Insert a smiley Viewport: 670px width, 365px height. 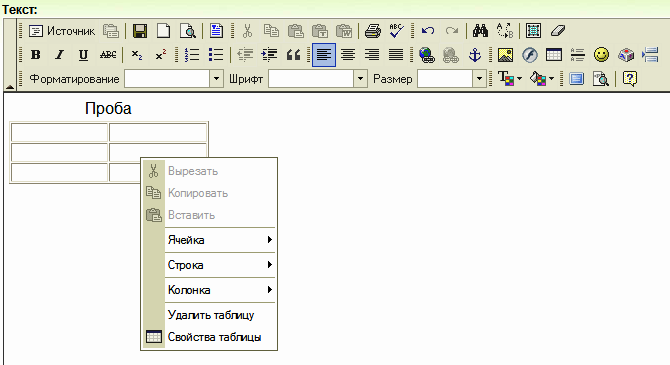[x=602, y=55]
